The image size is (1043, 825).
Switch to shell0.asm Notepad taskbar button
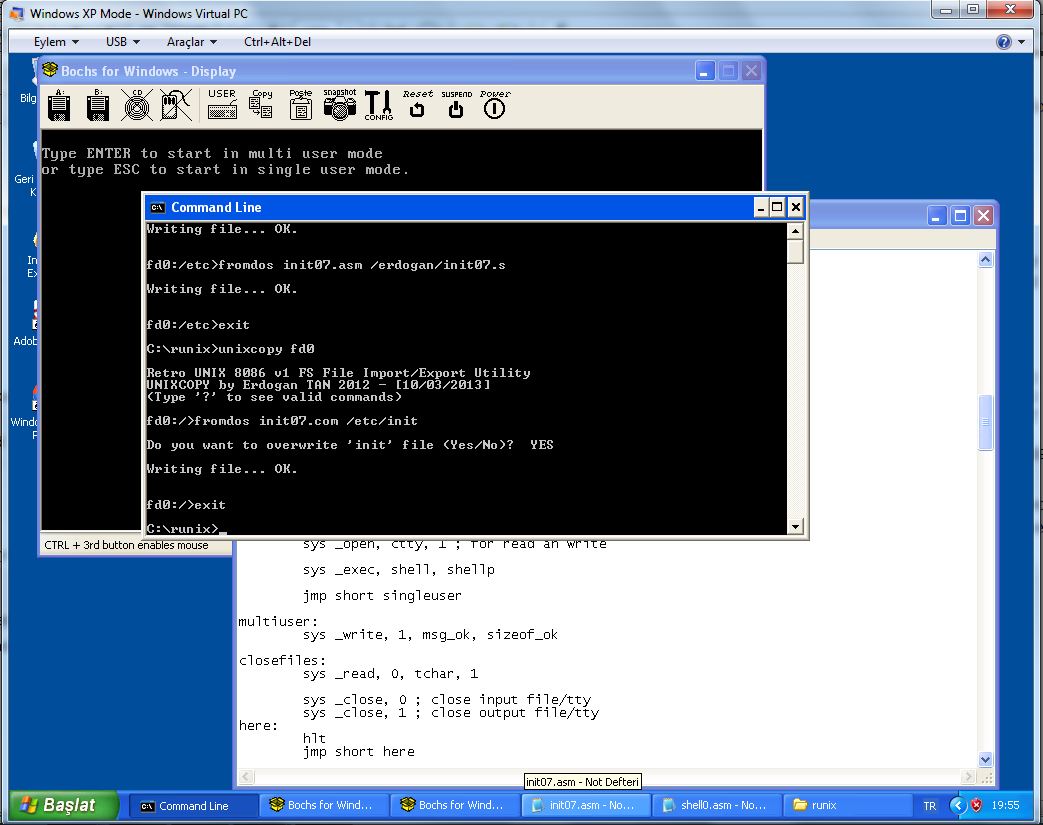coord(715,805)
